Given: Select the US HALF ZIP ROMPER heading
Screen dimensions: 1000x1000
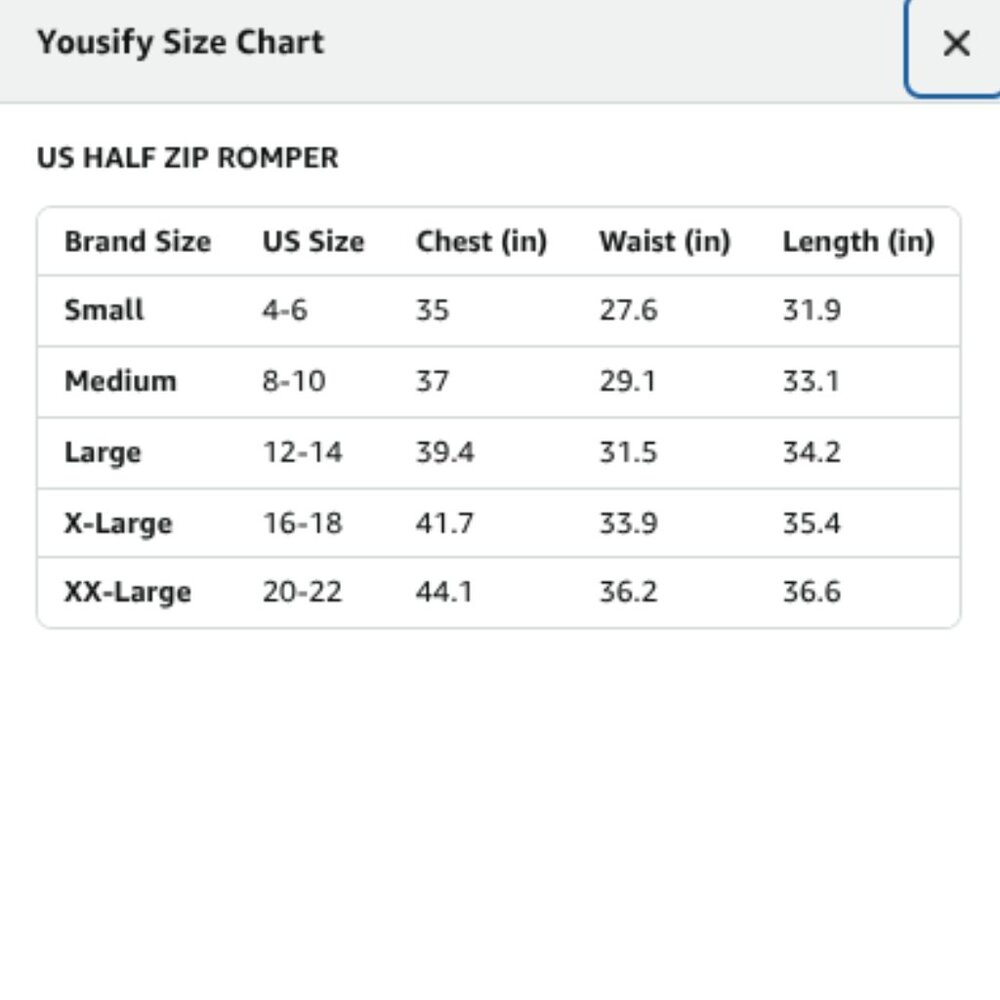Looking at the screenshot, I should (x=188, y=158).
